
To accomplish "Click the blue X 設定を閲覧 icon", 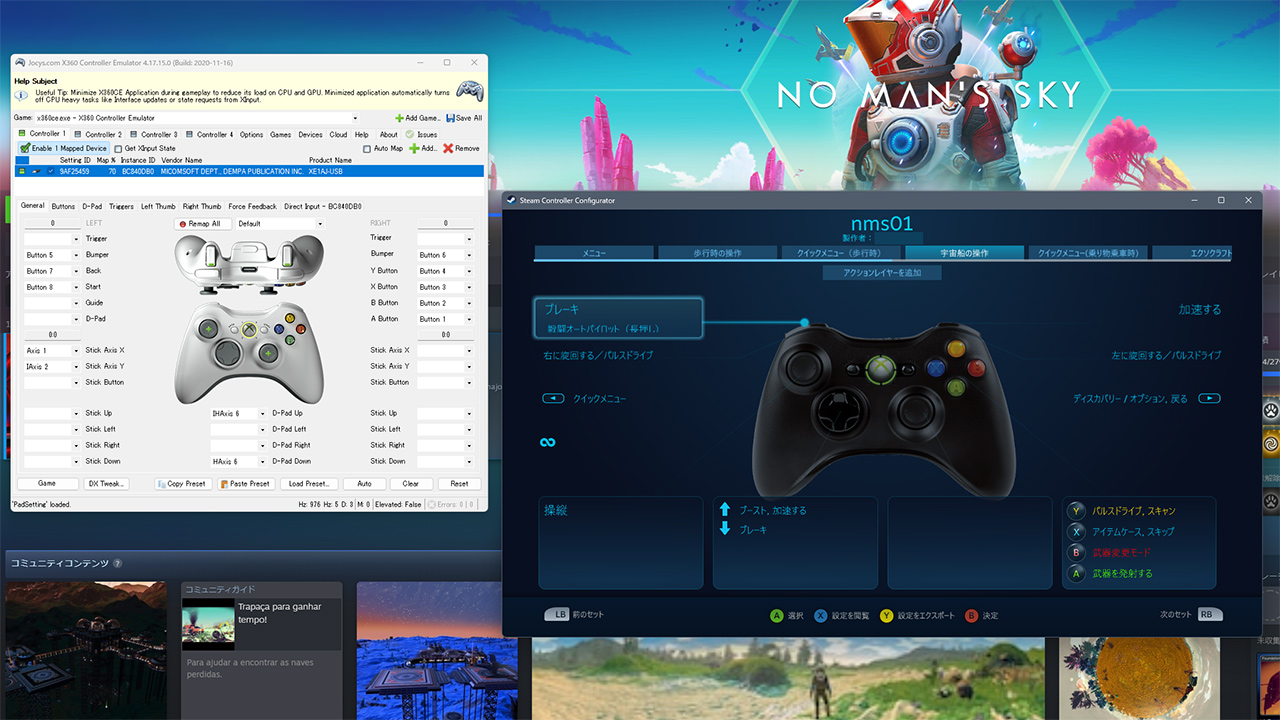I will click(821, 616).
